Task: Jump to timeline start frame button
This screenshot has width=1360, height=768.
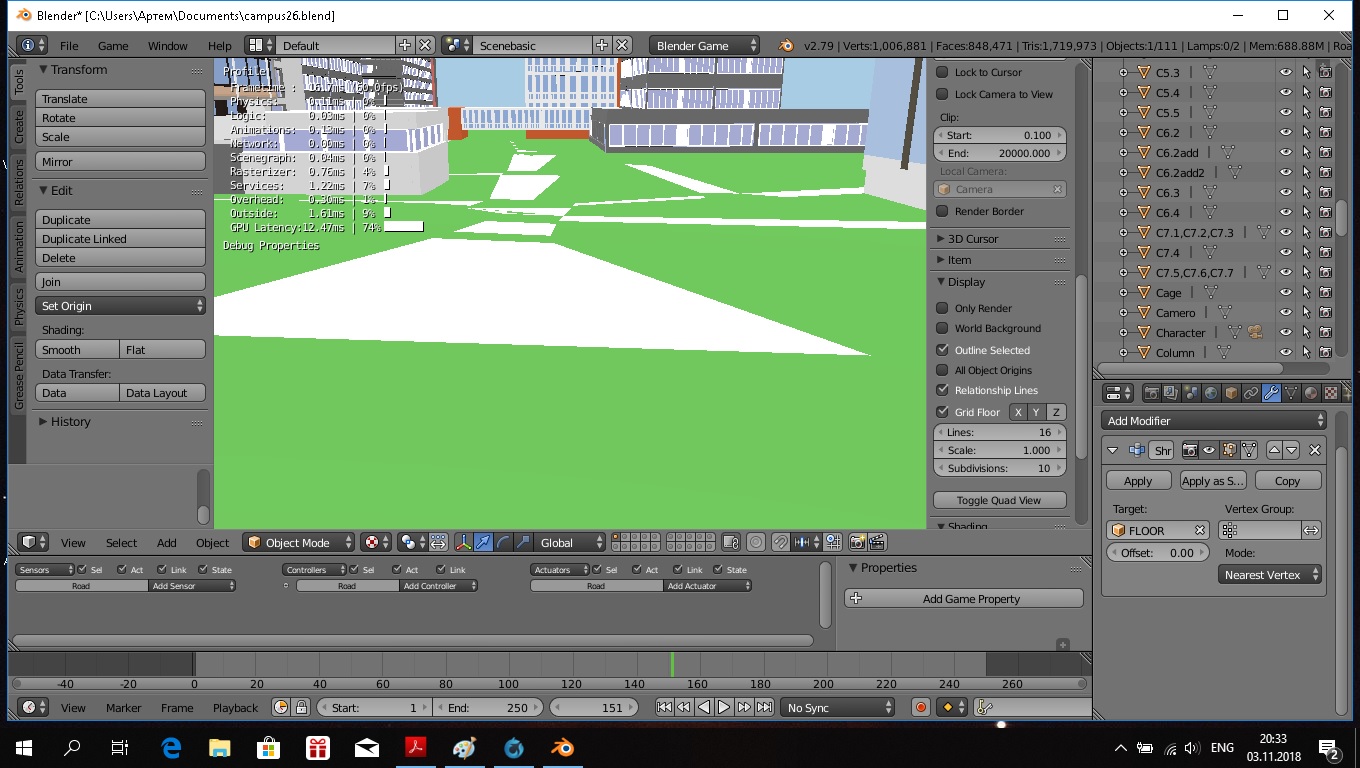Action: point(664,707)
